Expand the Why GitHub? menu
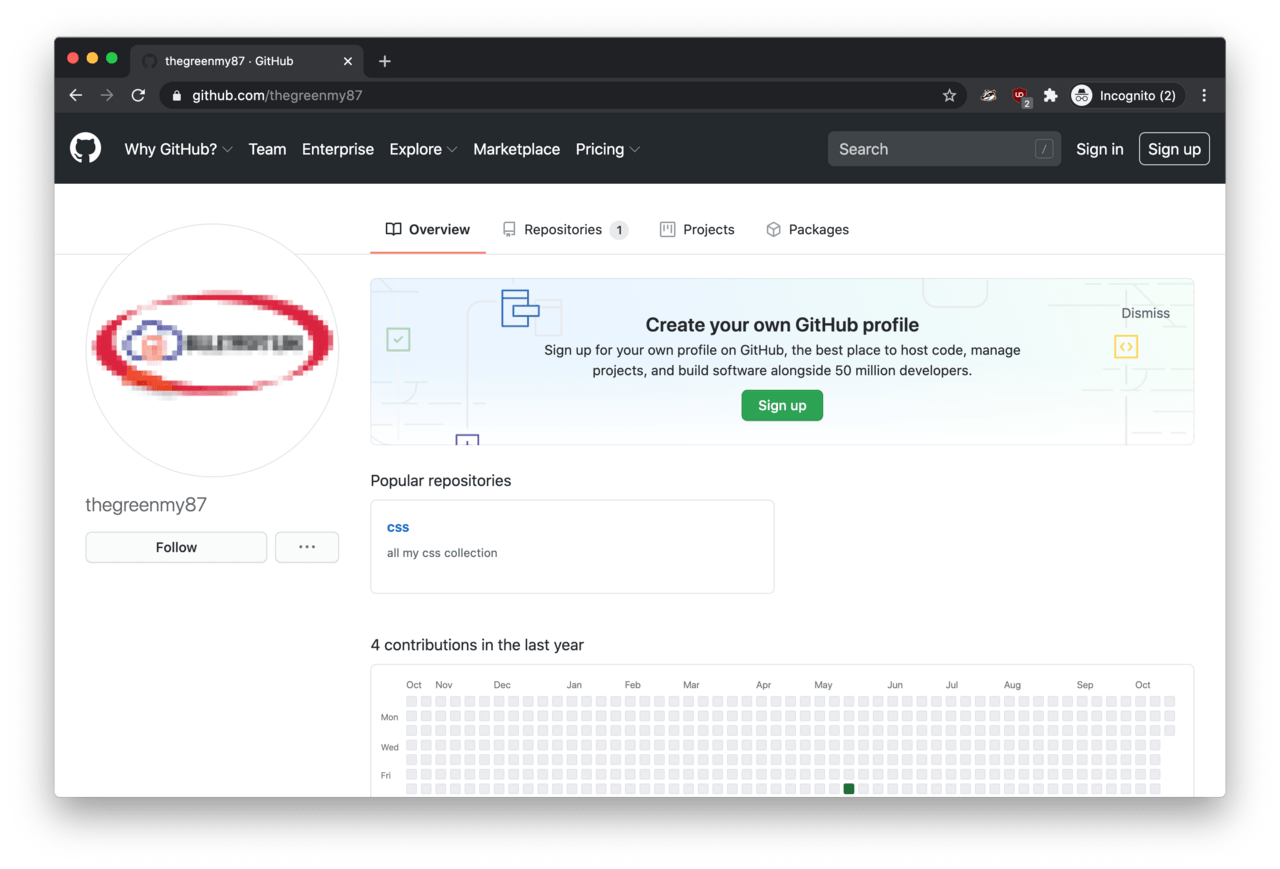 click(x=178, y=149)
